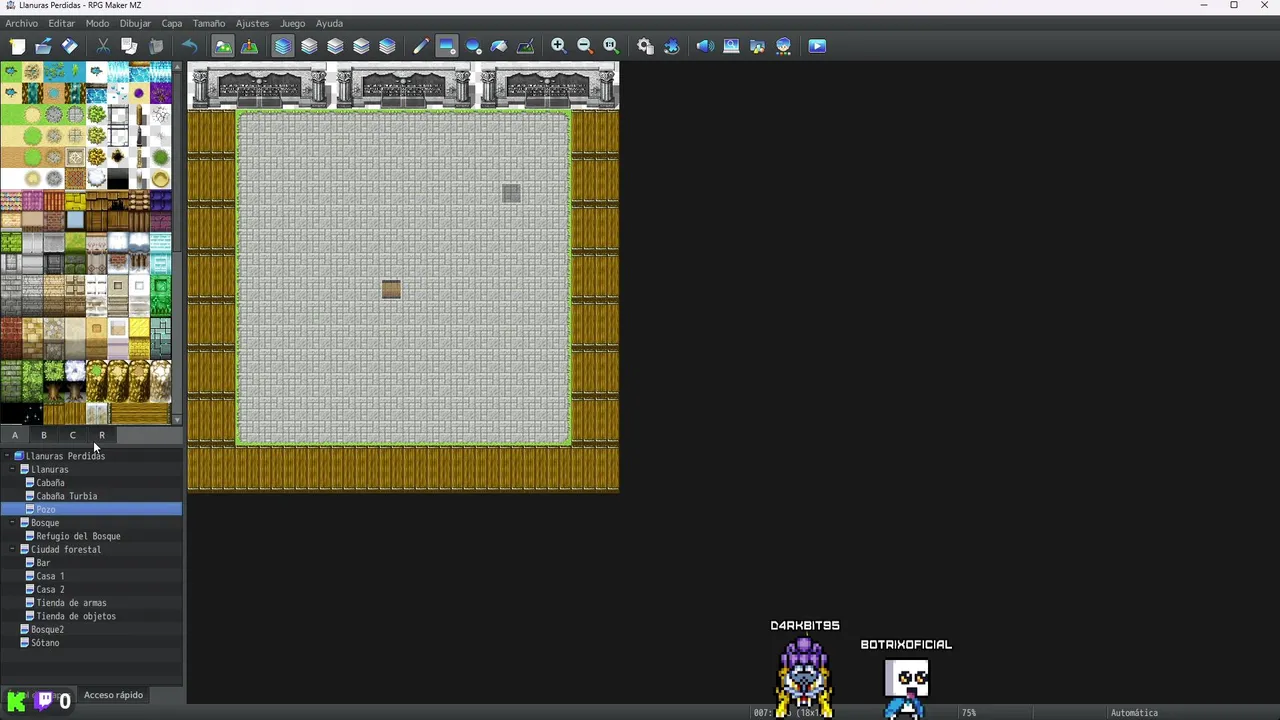Open the Juego menu
Image resolution: width=1280 pixels, height=720 pixels.
tap(292, 23)
